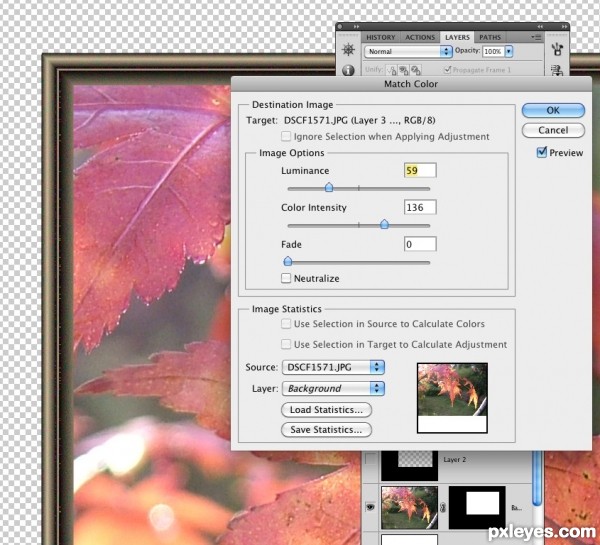Screen dimensions: 600x545
Task: Open the Opacity dropdown arrow
Action: tap(509, 51)
